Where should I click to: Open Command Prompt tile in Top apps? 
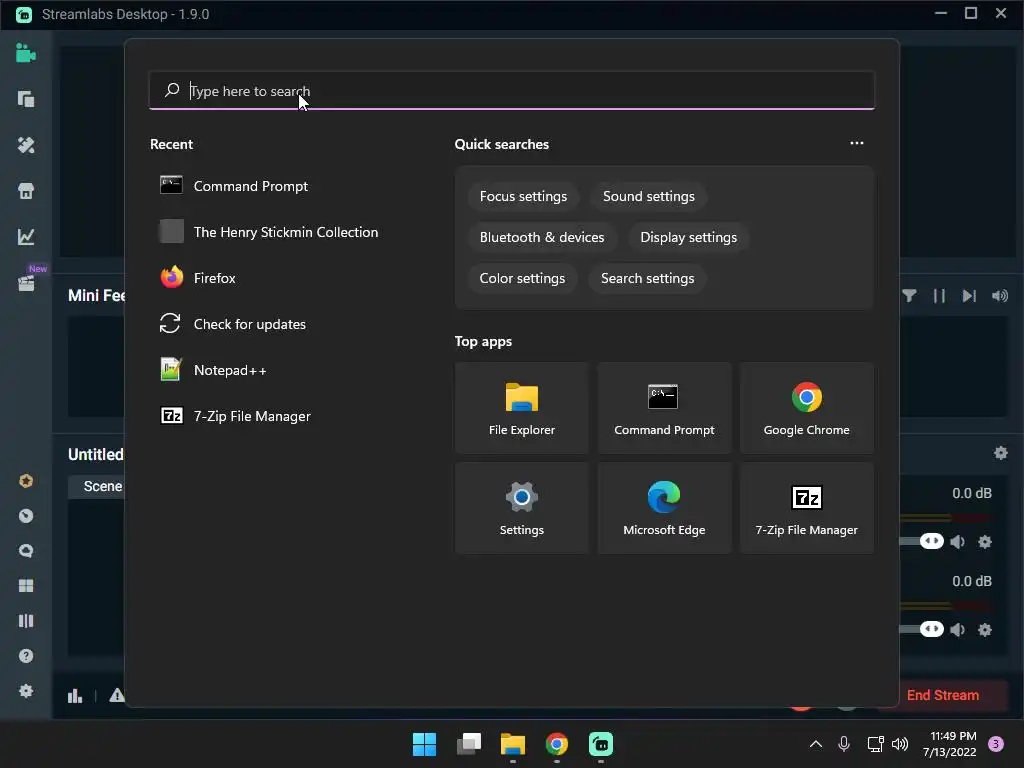point(664,408)
